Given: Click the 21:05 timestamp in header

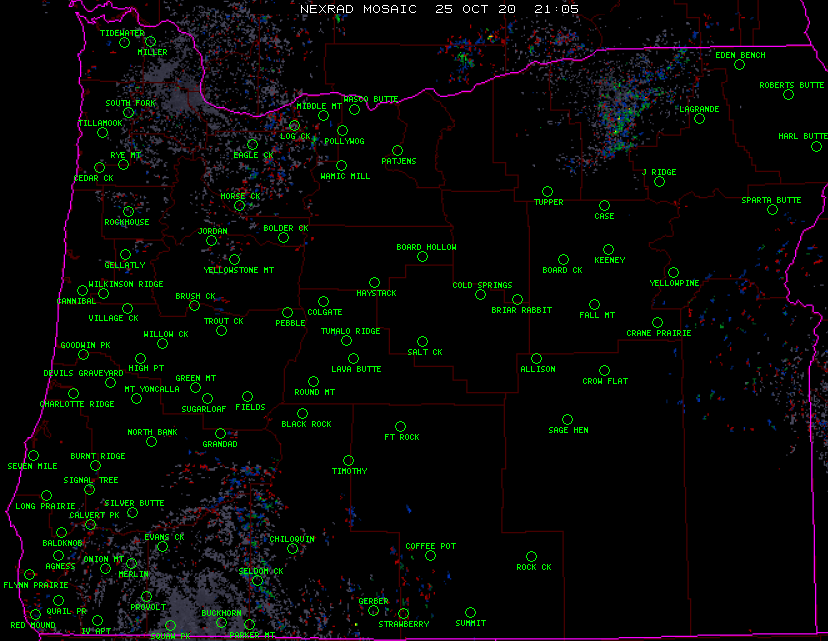Looking at the screenshot, I should tap(556, 8).
